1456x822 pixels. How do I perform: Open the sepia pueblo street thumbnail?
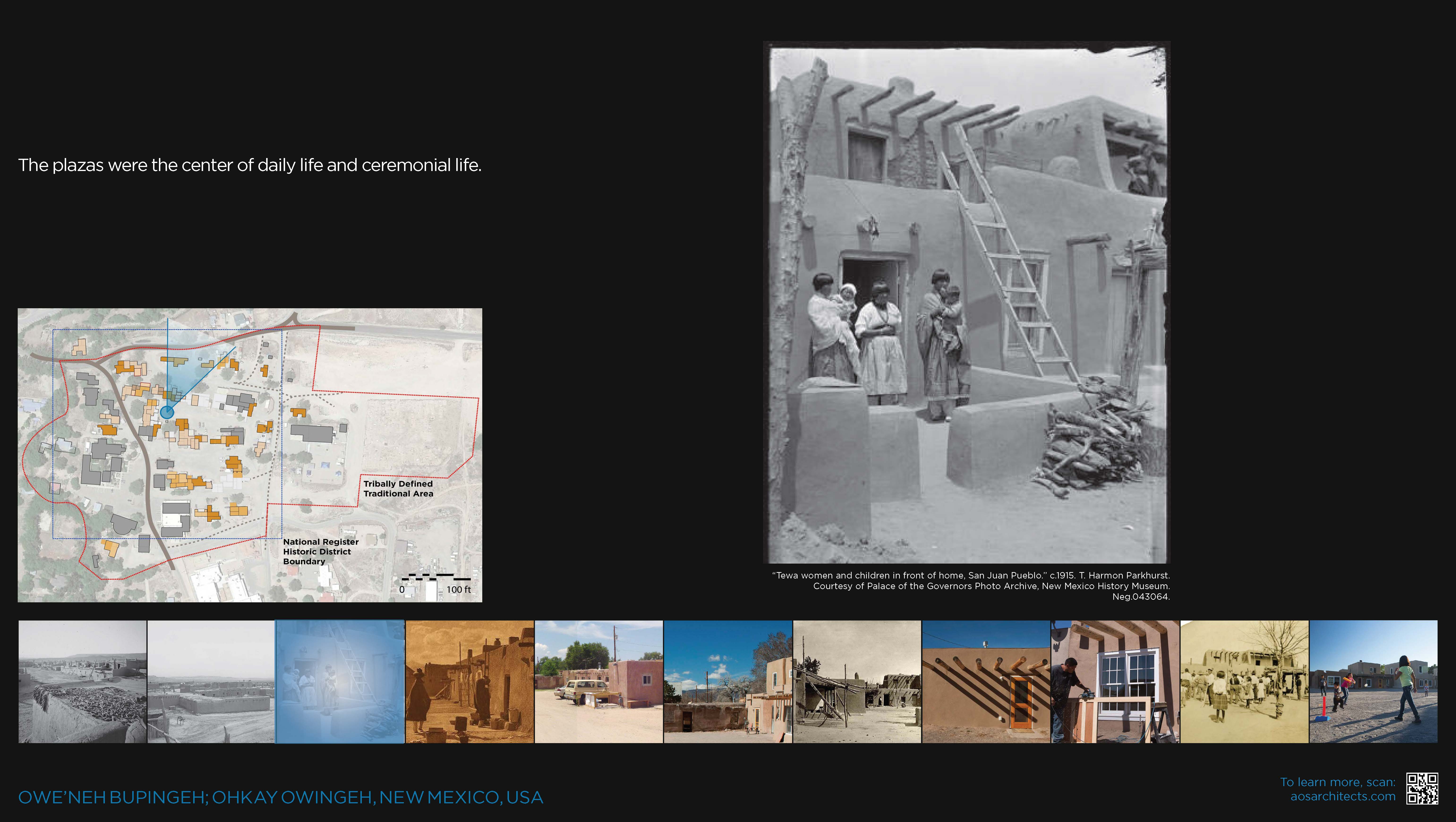pyautogui.click(x=470, y=682)
